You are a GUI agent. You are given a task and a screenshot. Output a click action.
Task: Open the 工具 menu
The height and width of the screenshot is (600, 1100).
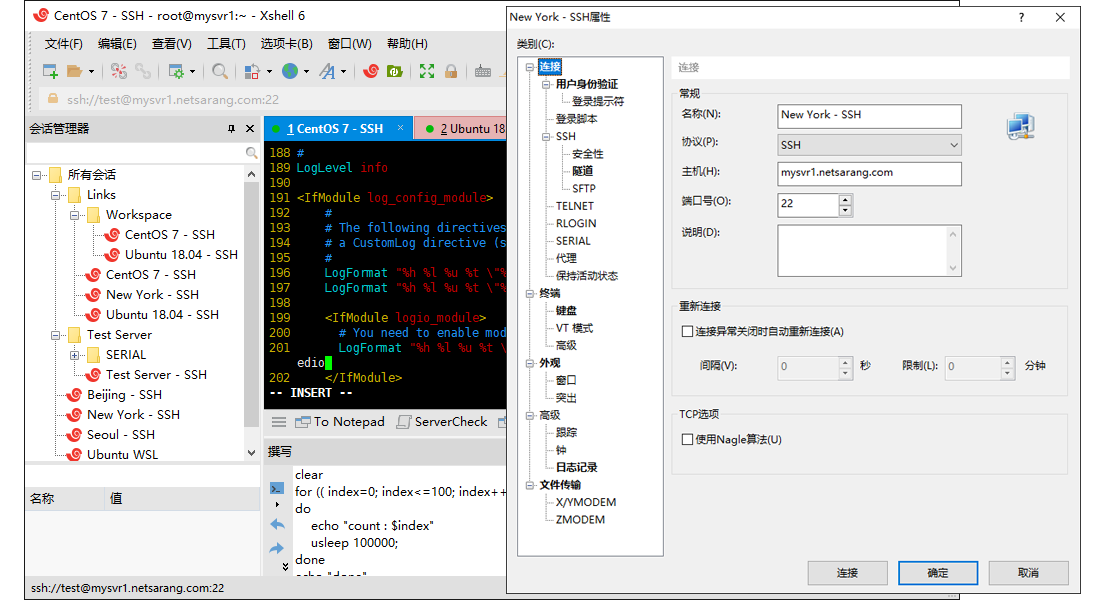[225, 43]
